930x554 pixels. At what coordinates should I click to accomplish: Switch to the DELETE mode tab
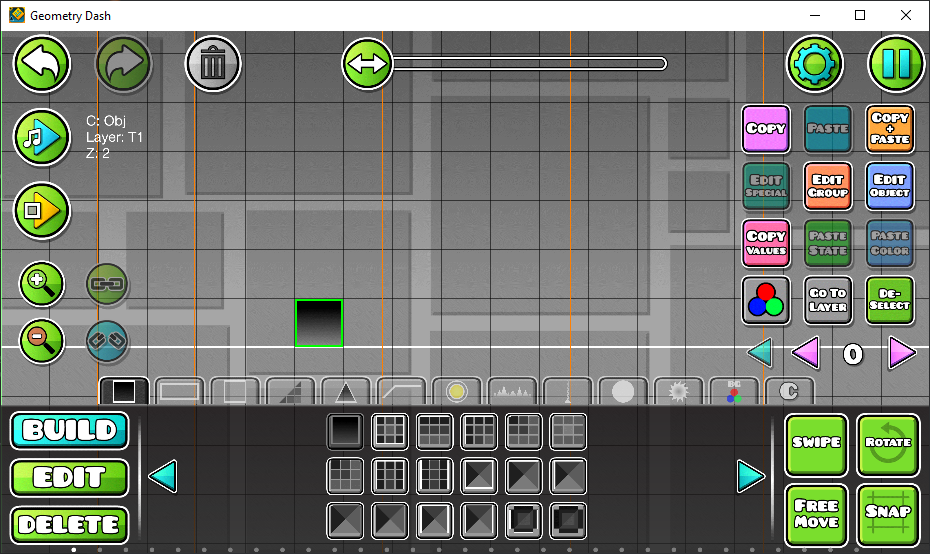[69, 525]
